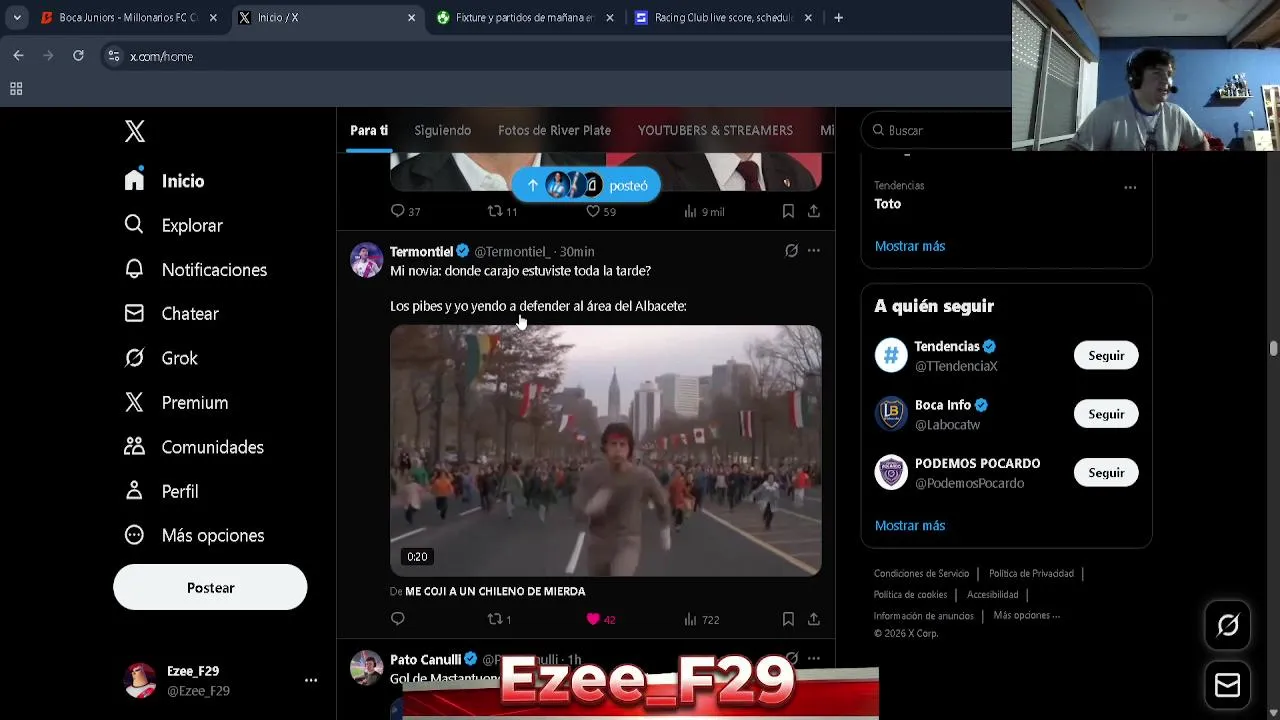Click the new posts 'posteó' pill

[586, 185]
